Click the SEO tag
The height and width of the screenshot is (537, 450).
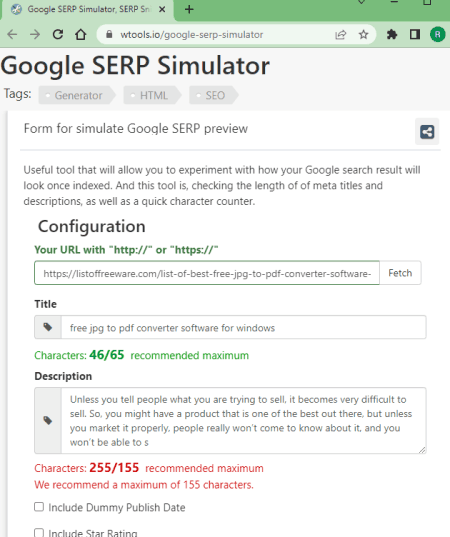coord(214,95)
